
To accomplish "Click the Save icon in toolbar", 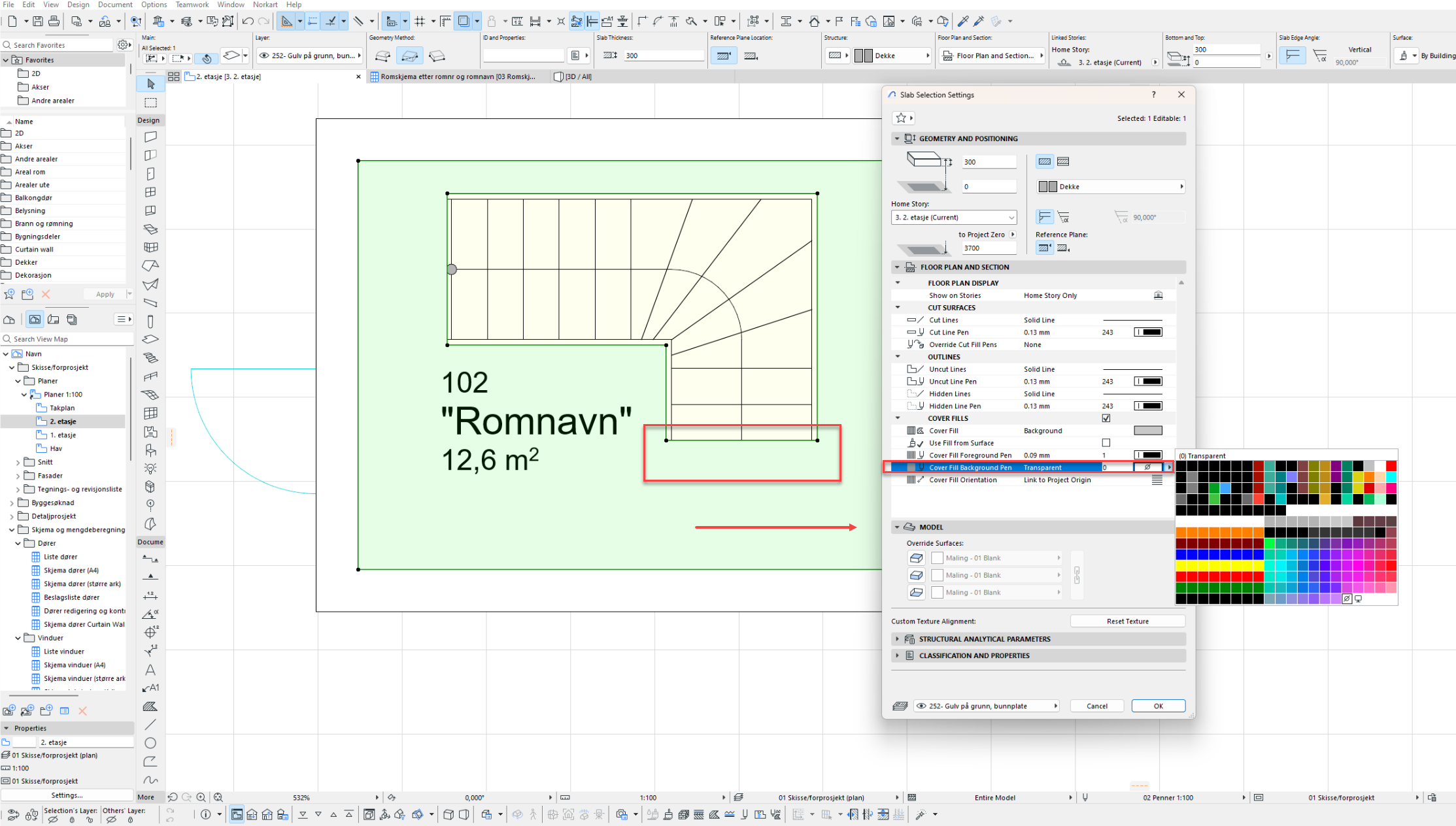I will (38, 22).
